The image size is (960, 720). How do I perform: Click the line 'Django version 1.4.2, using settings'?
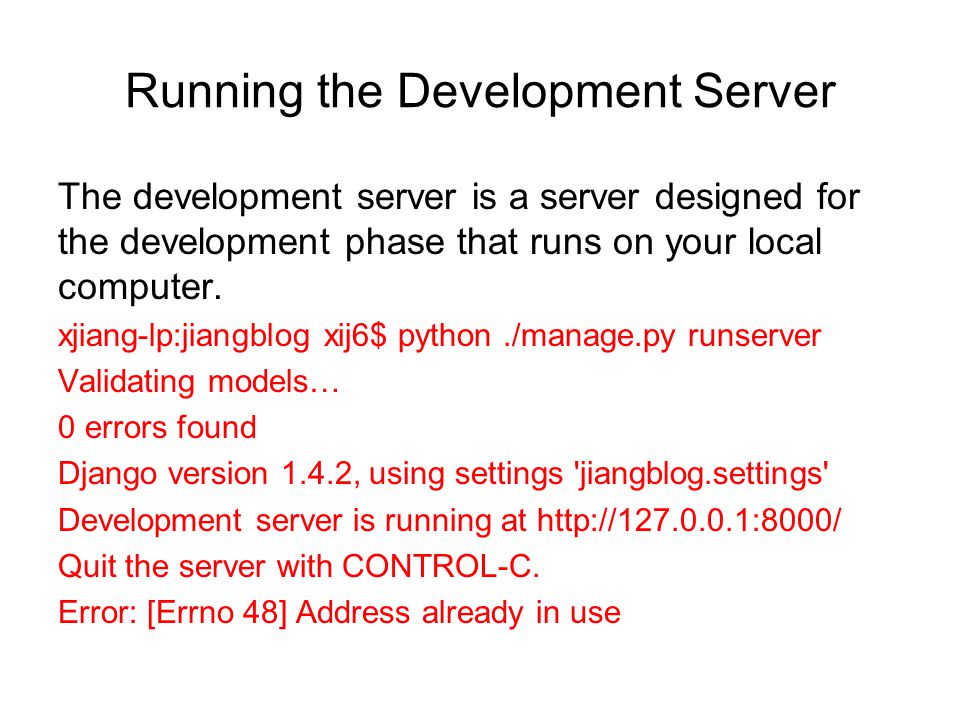tap(444, 474)
